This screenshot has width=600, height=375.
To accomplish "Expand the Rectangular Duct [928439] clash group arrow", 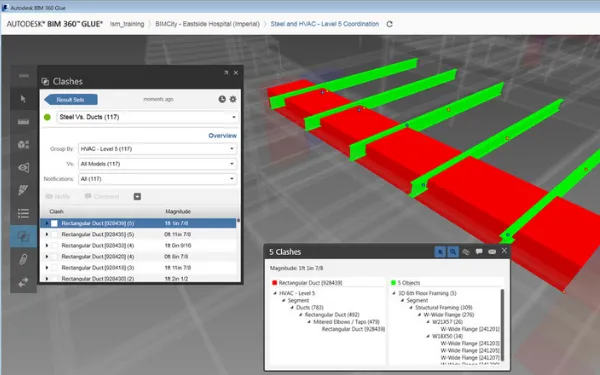I will tap(47, 223).
